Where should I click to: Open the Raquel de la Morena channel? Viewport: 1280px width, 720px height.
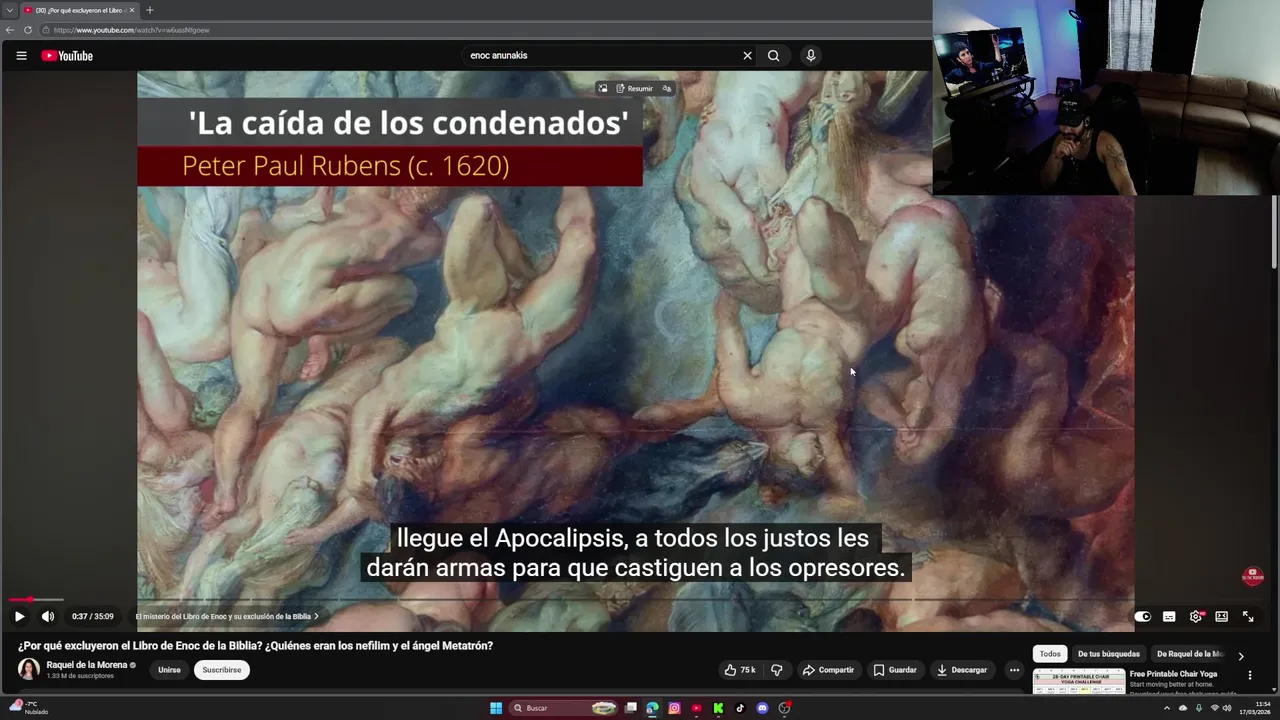(x=87, y=665)
